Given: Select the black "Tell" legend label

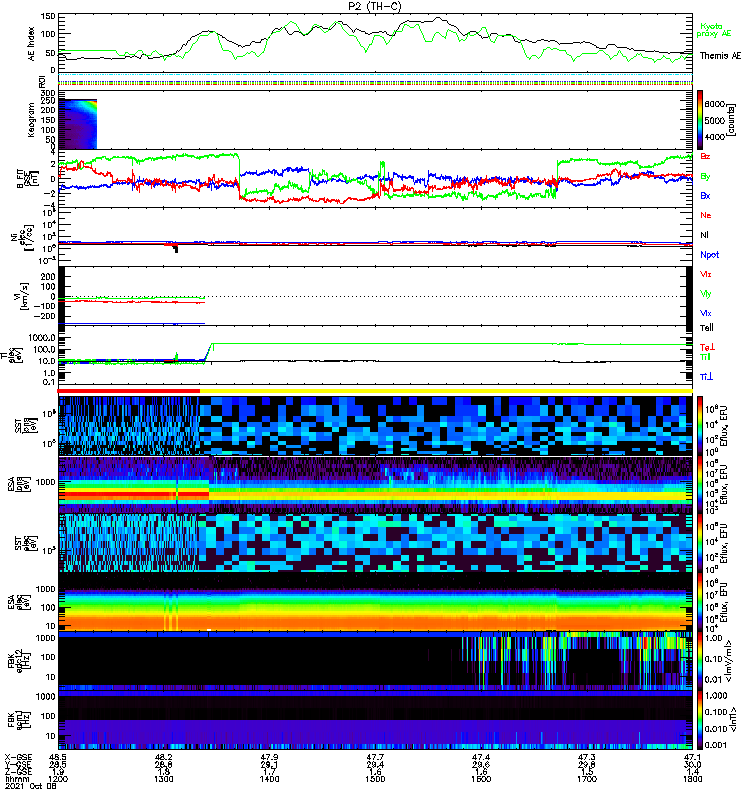Looking at the screenshot, I should point(706,328).
